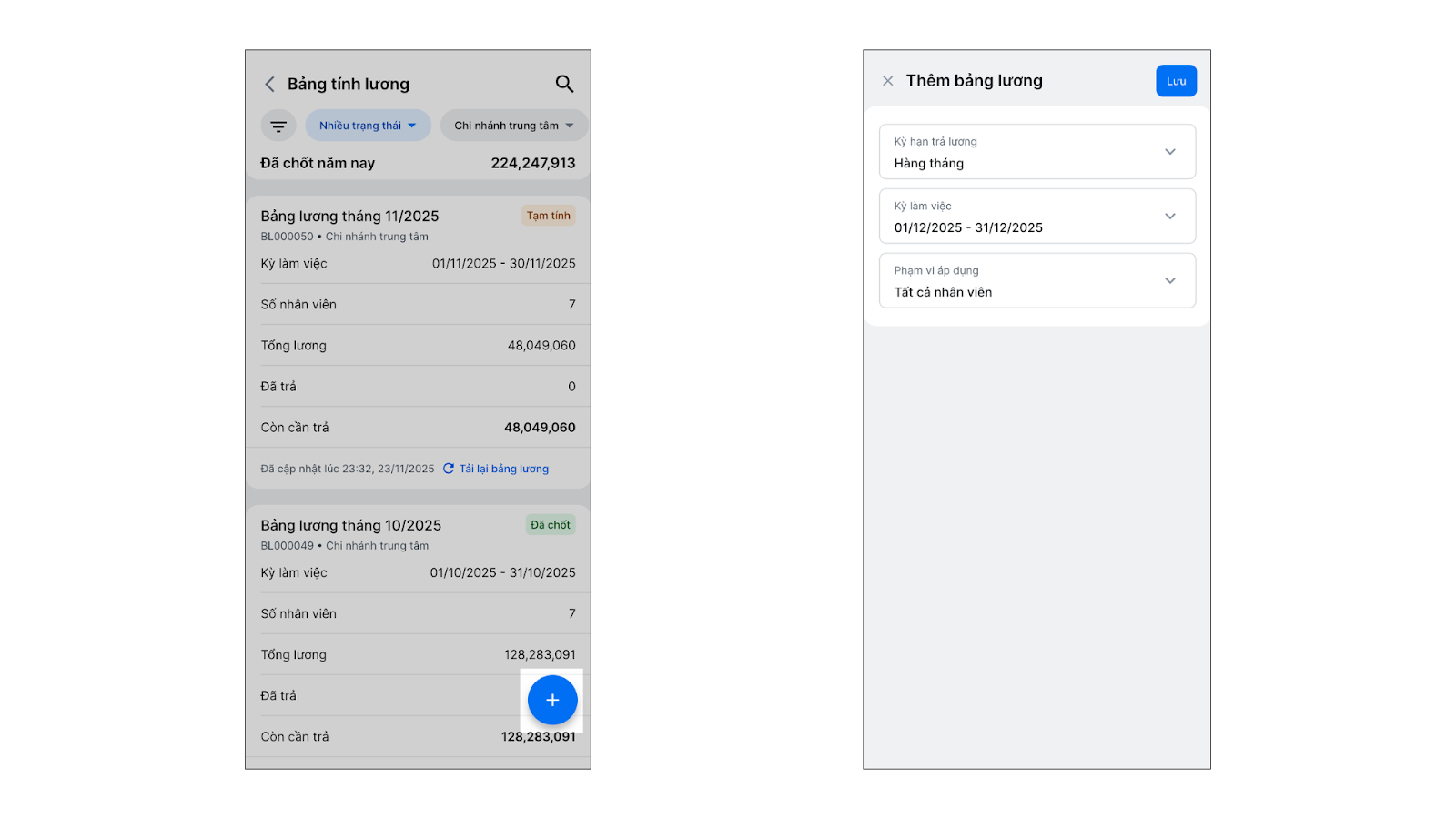1456x819 pixels.
Task: Click the Tải lại bảng lương link
Action: pos(503,469)
